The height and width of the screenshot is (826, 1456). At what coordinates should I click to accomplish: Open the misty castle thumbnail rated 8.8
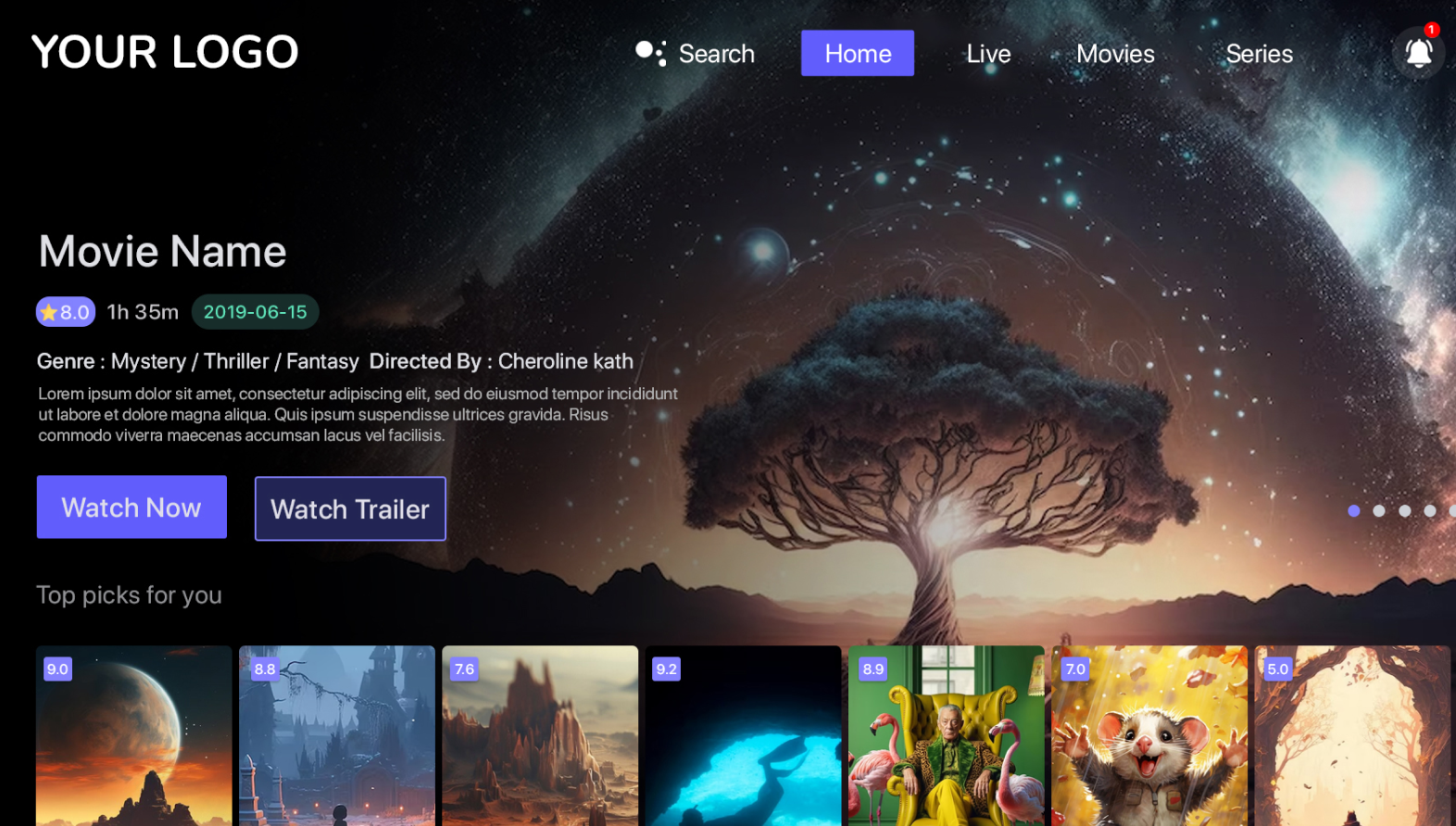pyautogui.click(x=337, y=735)
